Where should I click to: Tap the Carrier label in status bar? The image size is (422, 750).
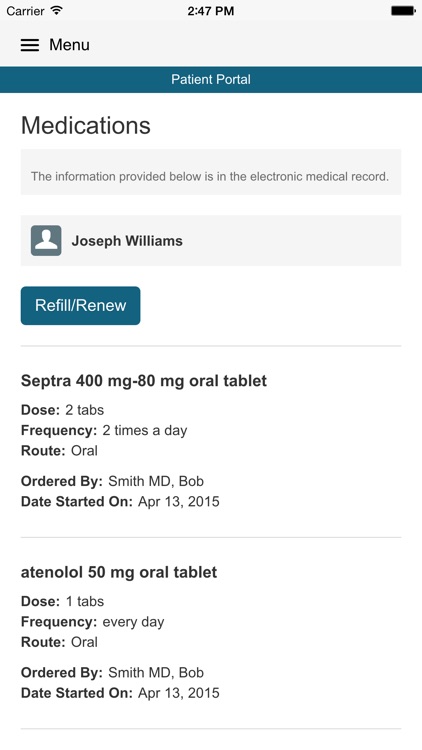[x=25, y=11]
